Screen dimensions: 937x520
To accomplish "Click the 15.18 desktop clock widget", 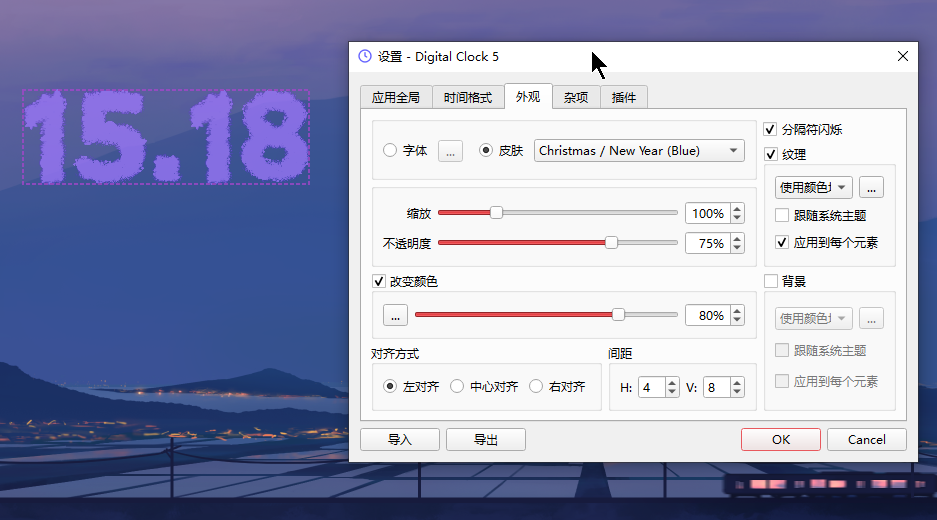I will click(x=166, y=137).
